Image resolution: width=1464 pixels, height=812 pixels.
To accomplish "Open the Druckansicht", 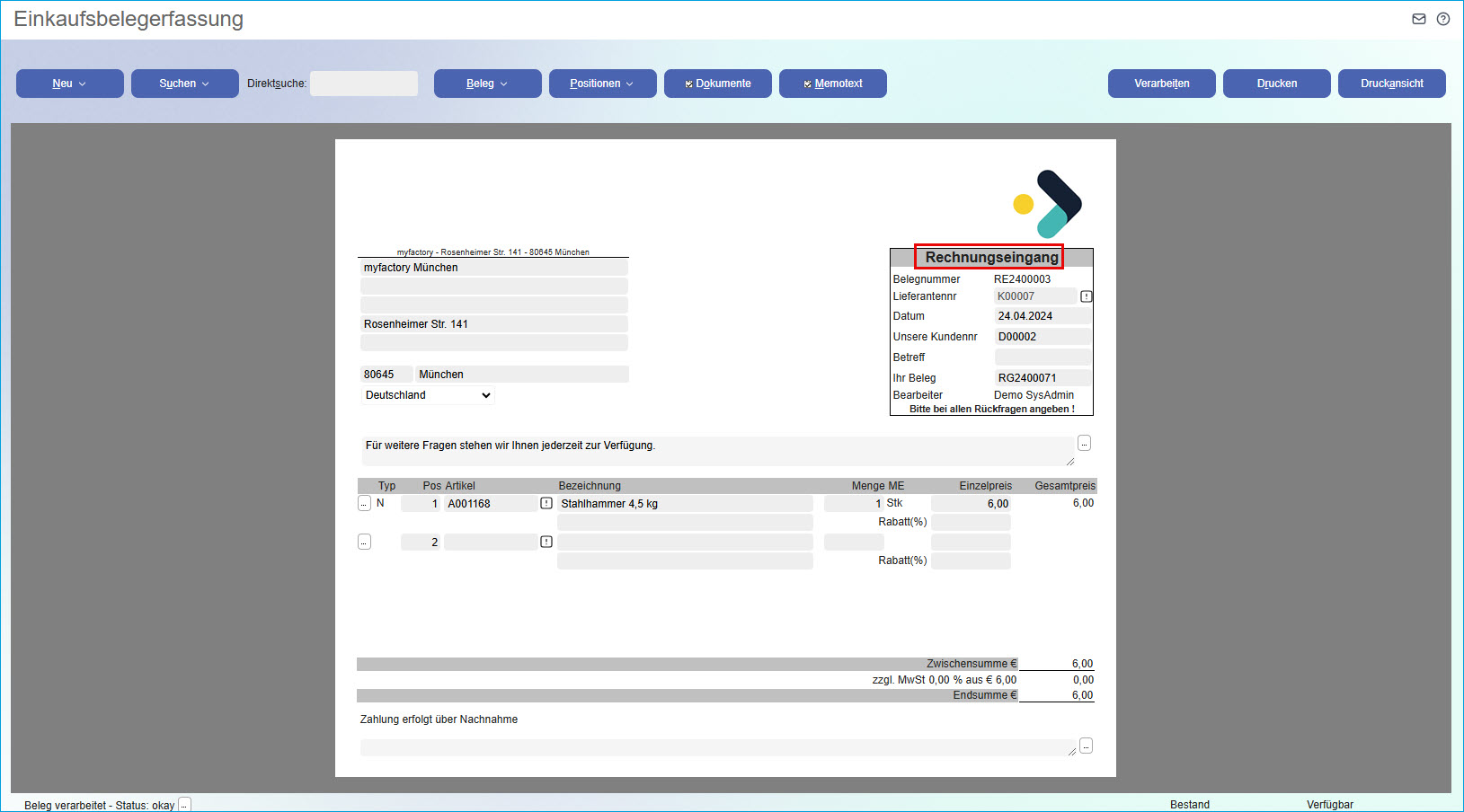I will click(1392, 84).
